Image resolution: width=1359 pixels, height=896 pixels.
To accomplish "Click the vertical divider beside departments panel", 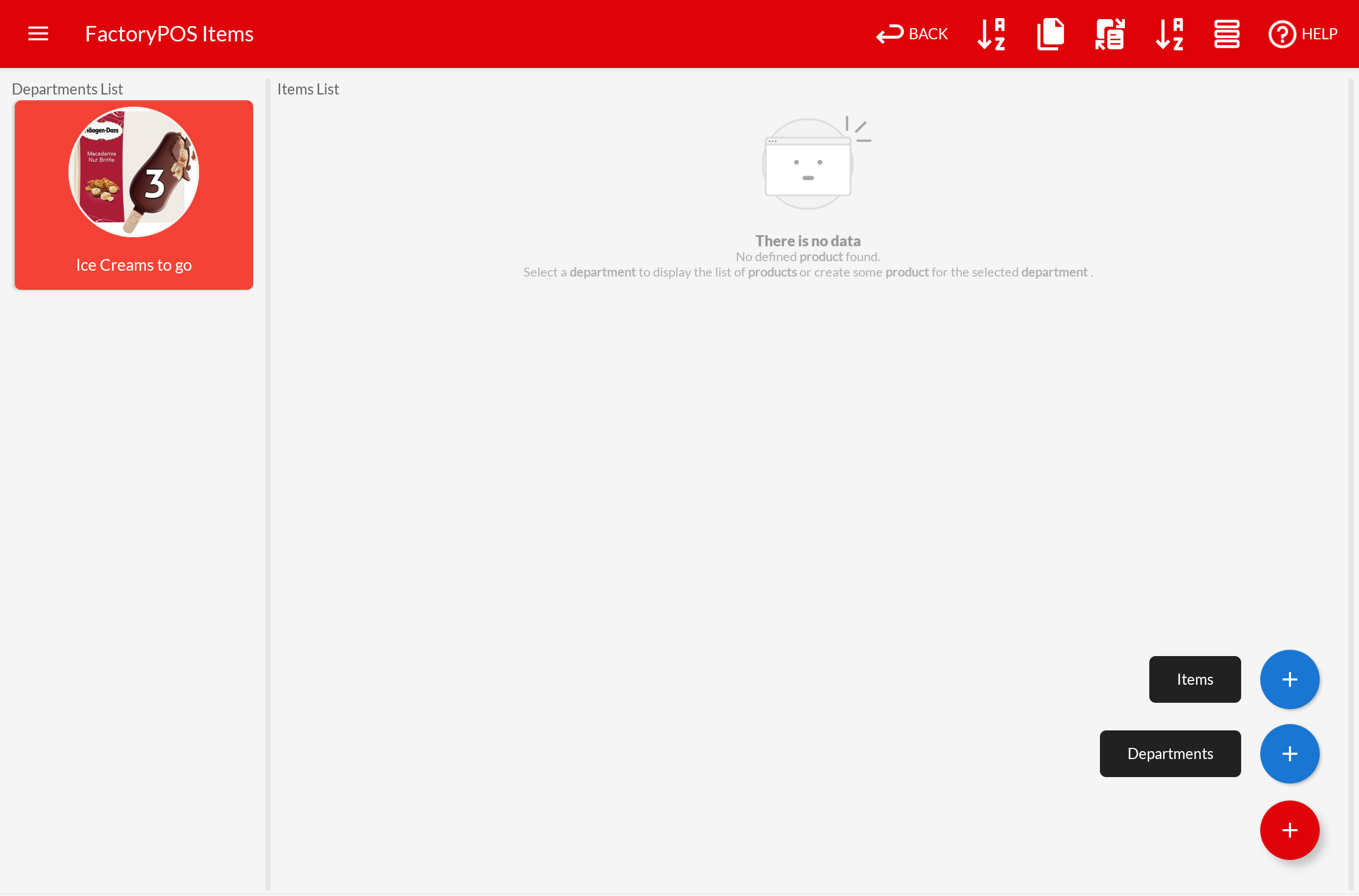I will click(x=268, y=485).
